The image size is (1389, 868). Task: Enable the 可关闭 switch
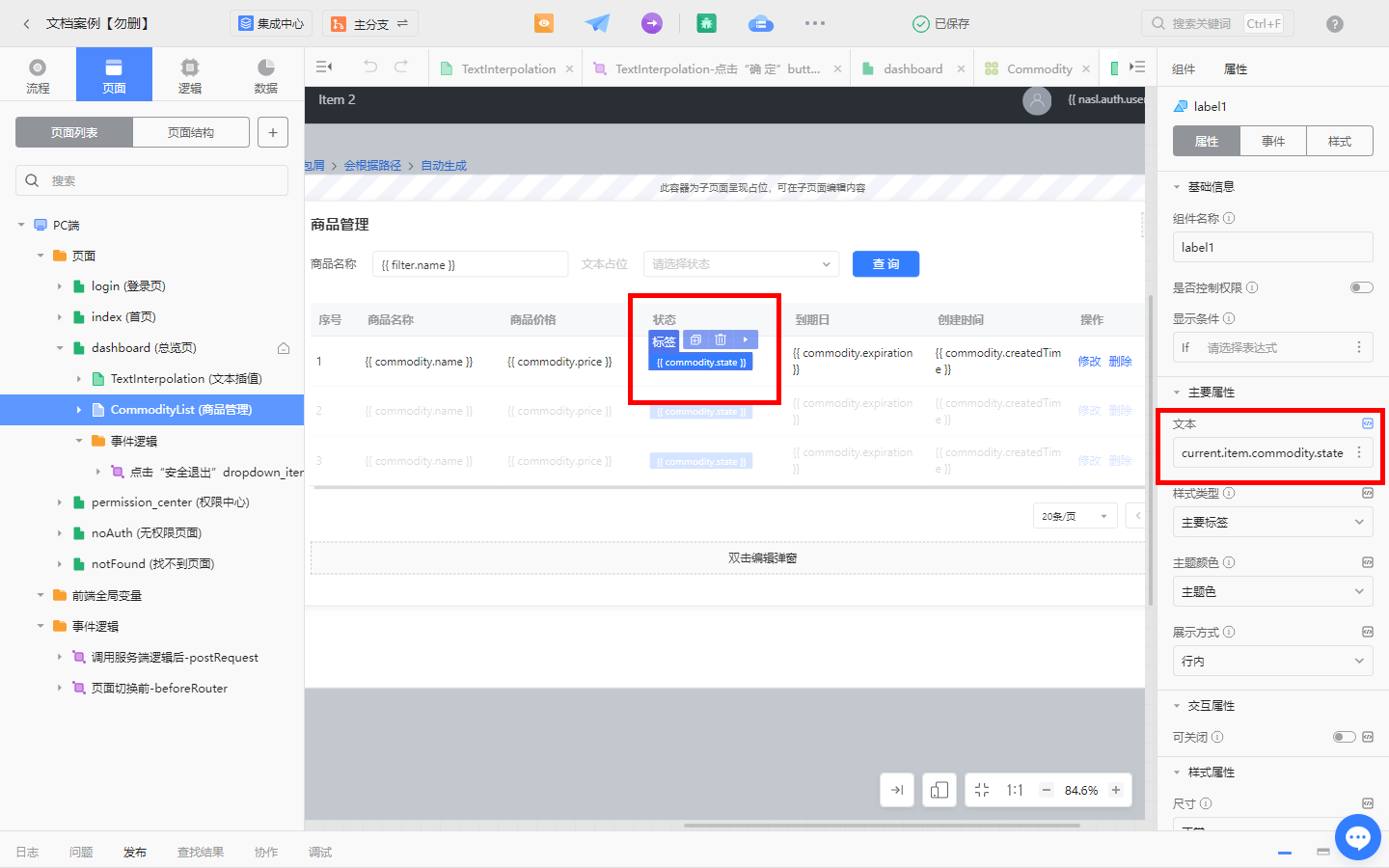click(x=1344, y=736)
